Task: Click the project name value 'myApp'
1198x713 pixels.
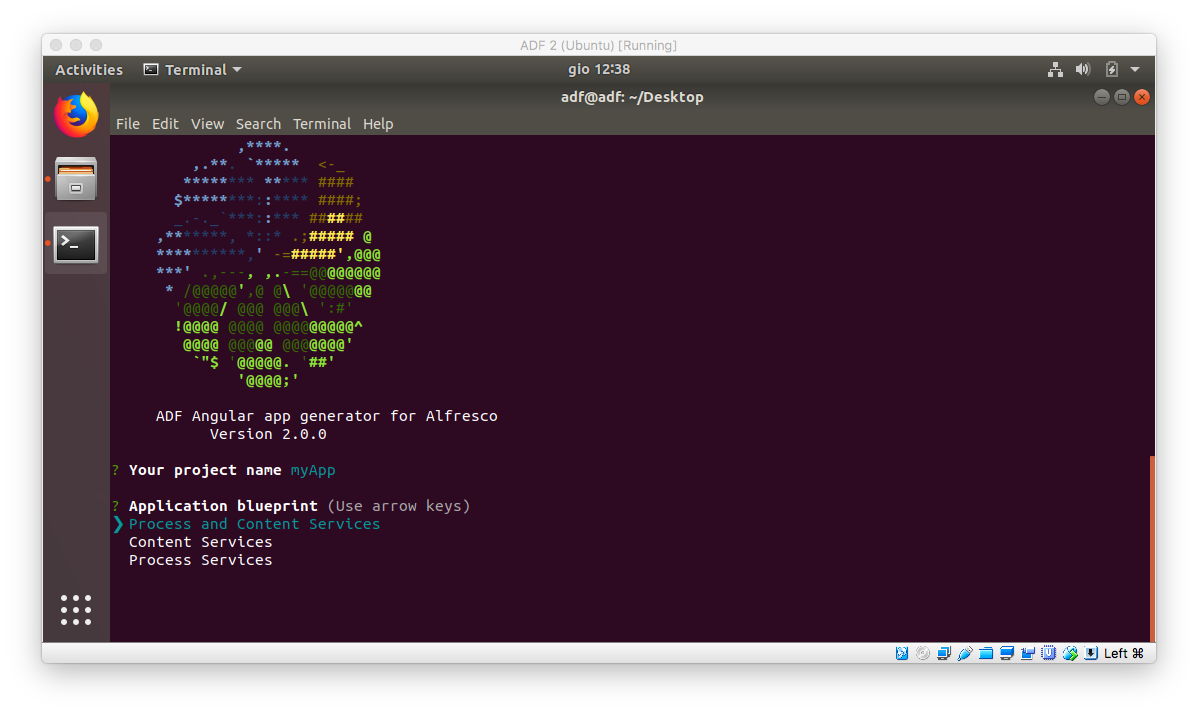Action: click(x=312, y=470)
